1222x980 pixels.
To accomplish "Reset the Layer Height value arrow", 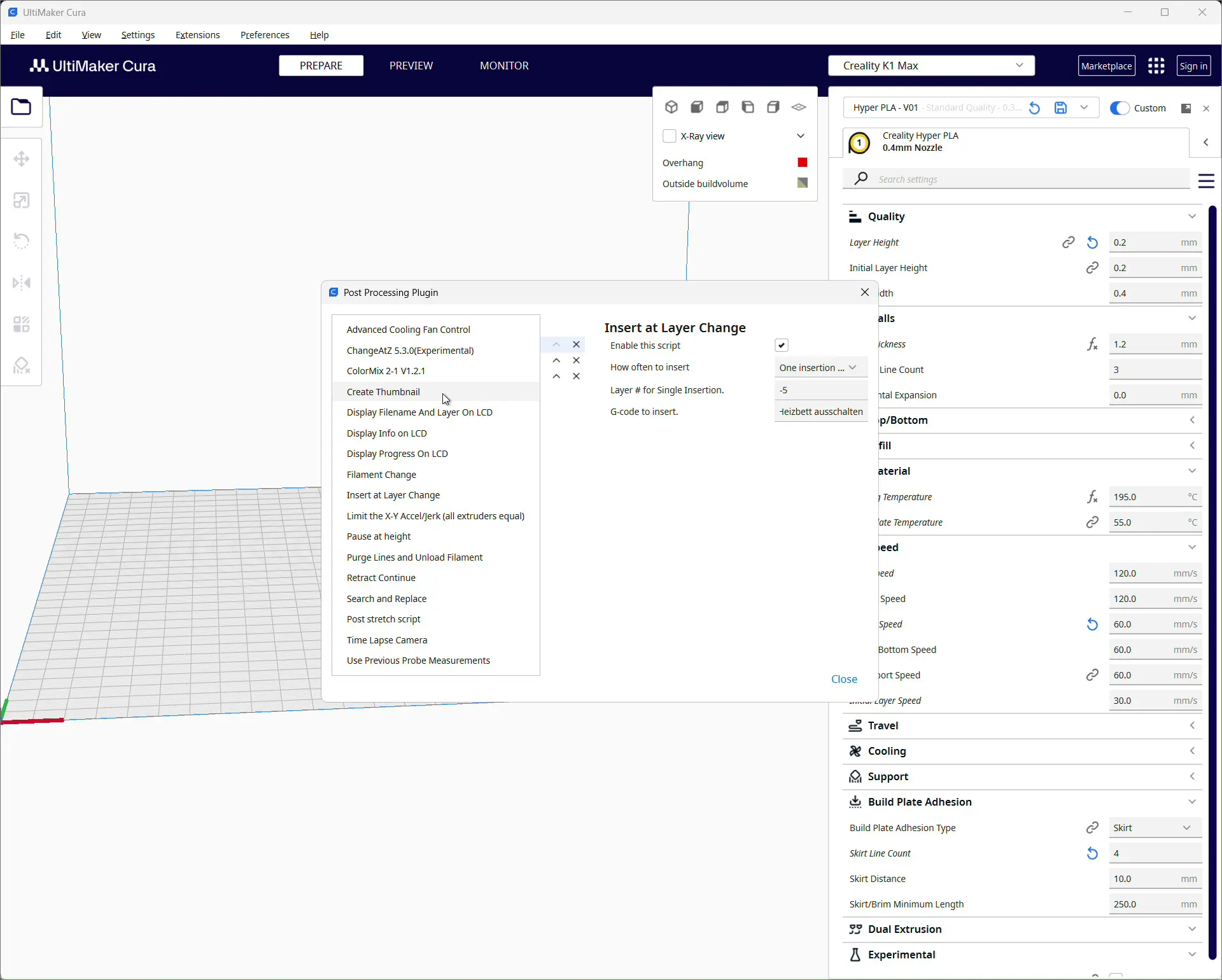I will pyautogui.click(x=1092, y=242).
